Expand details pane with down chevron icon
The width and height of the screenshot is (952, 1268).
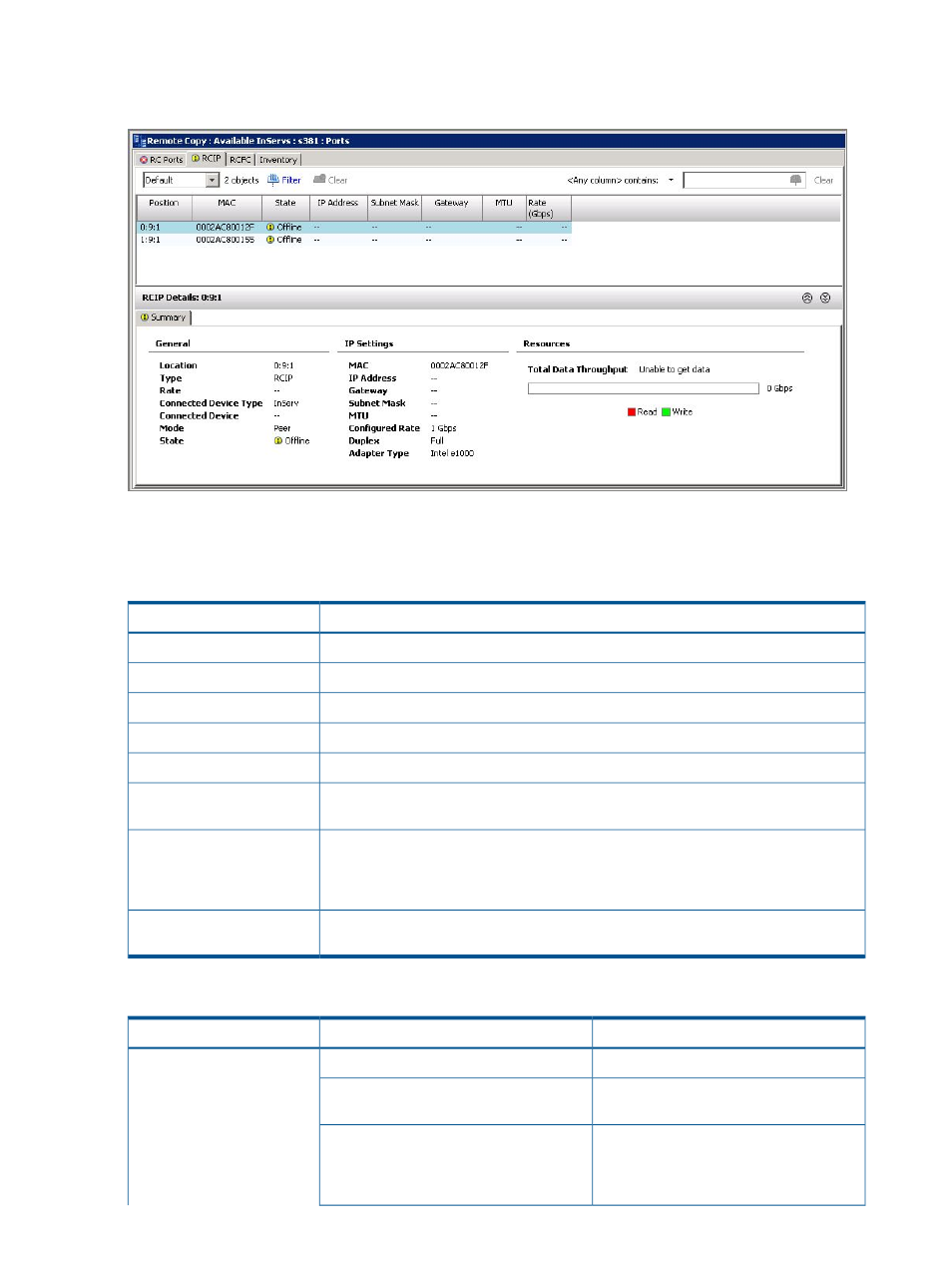825,298
